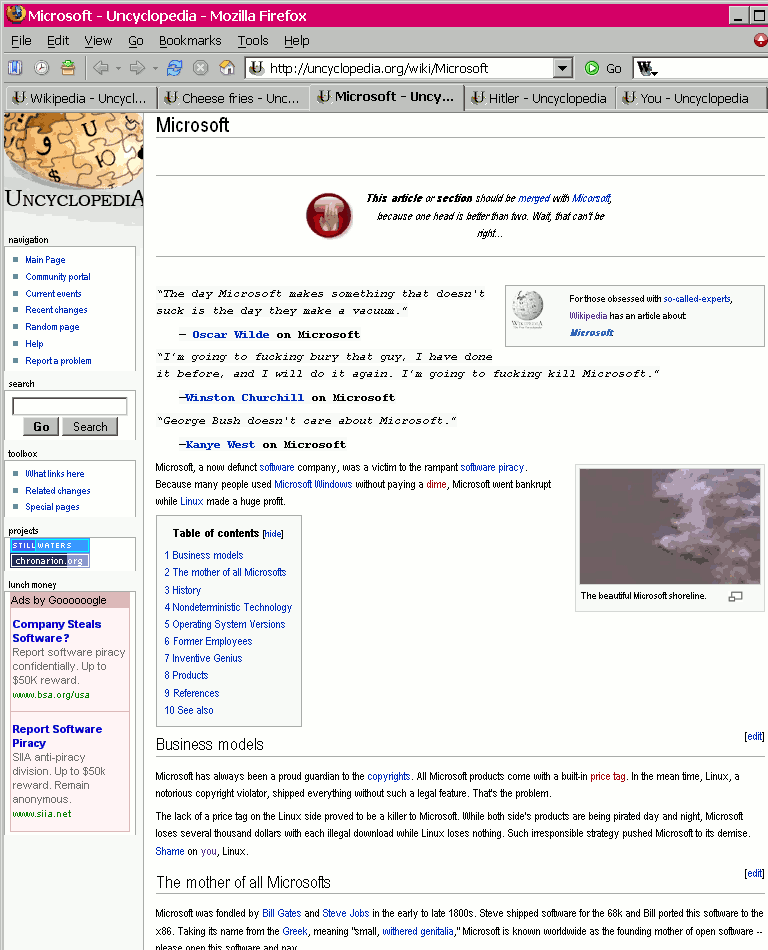Switch to the Hitler - Uncyclopedia tab
768x950 pixels.
[540, 98]
